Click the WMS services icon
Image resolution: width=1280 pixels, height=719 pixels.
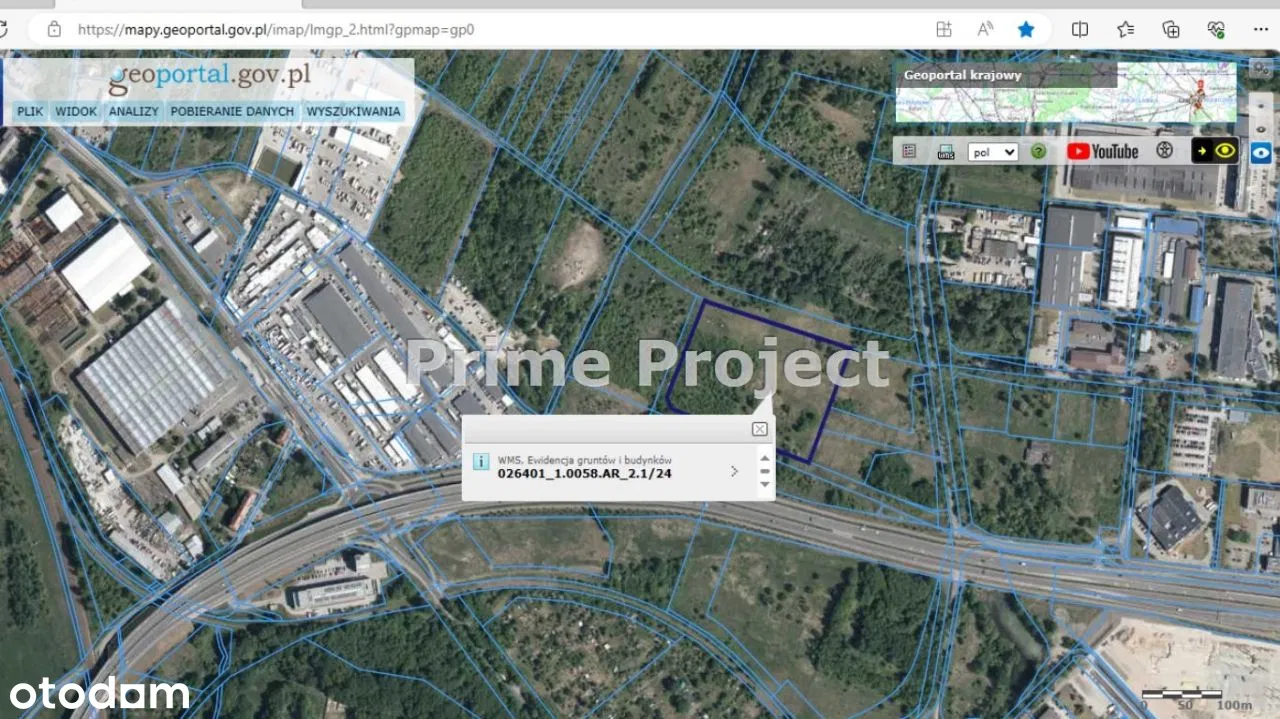[x=945, y=152]
